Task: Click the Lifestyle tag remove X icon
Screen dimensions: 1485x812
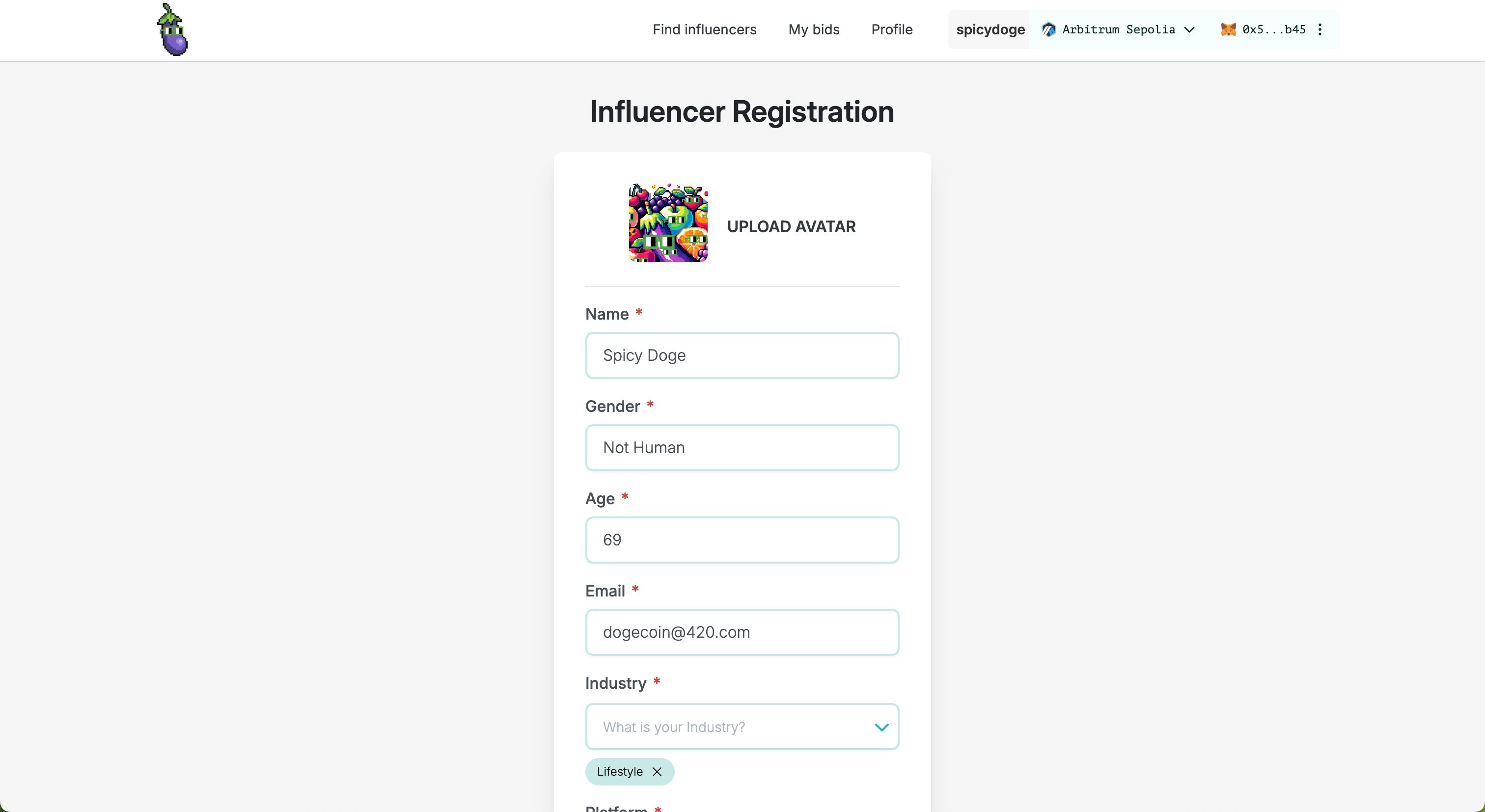Action: 657,771
